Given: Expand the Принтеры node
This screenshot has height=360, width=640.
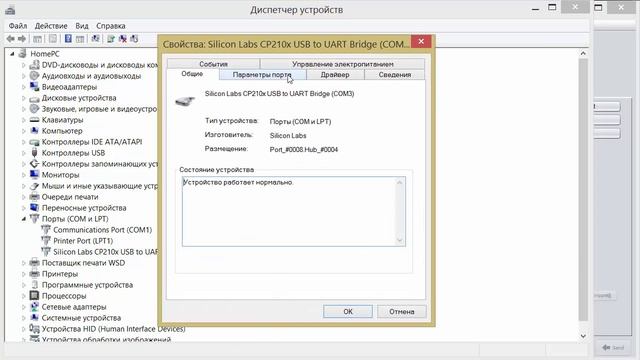Looking at the screenshot, I should [x=24, y=274].
